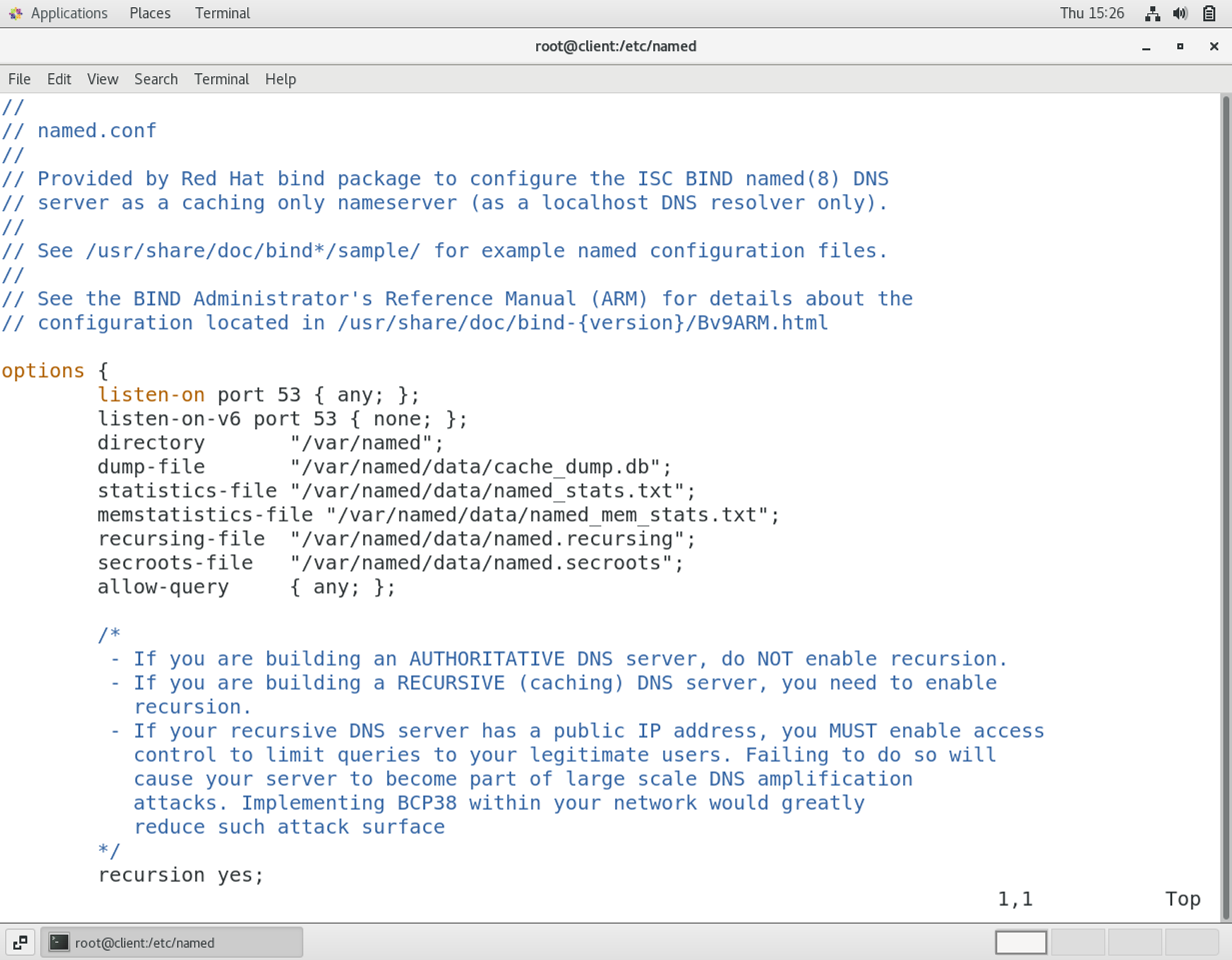Click the battery/clipboard icon in top bar
The width and height of the screenshot is (1232, 960).
(x=1209, y=14)
